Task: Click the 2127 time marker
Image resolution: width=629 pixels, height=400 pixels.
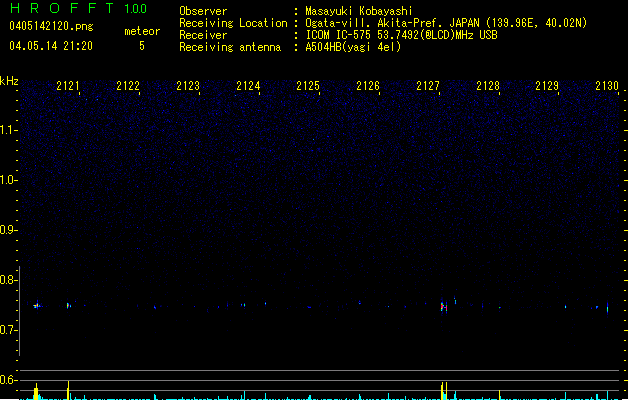Action: coord(428,86)
